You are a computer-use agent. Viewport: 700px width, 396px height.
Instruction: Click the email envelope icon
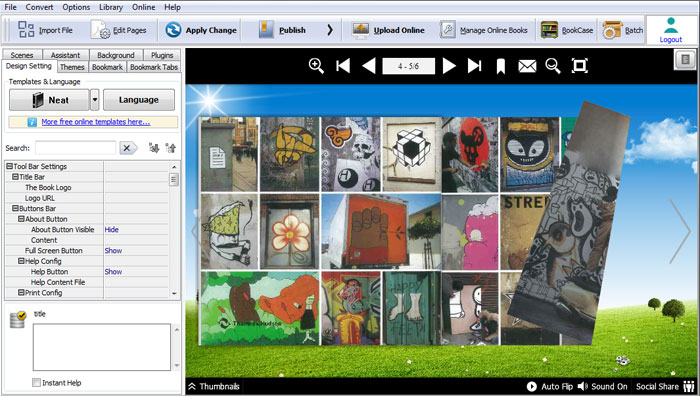tap(527, 67)
